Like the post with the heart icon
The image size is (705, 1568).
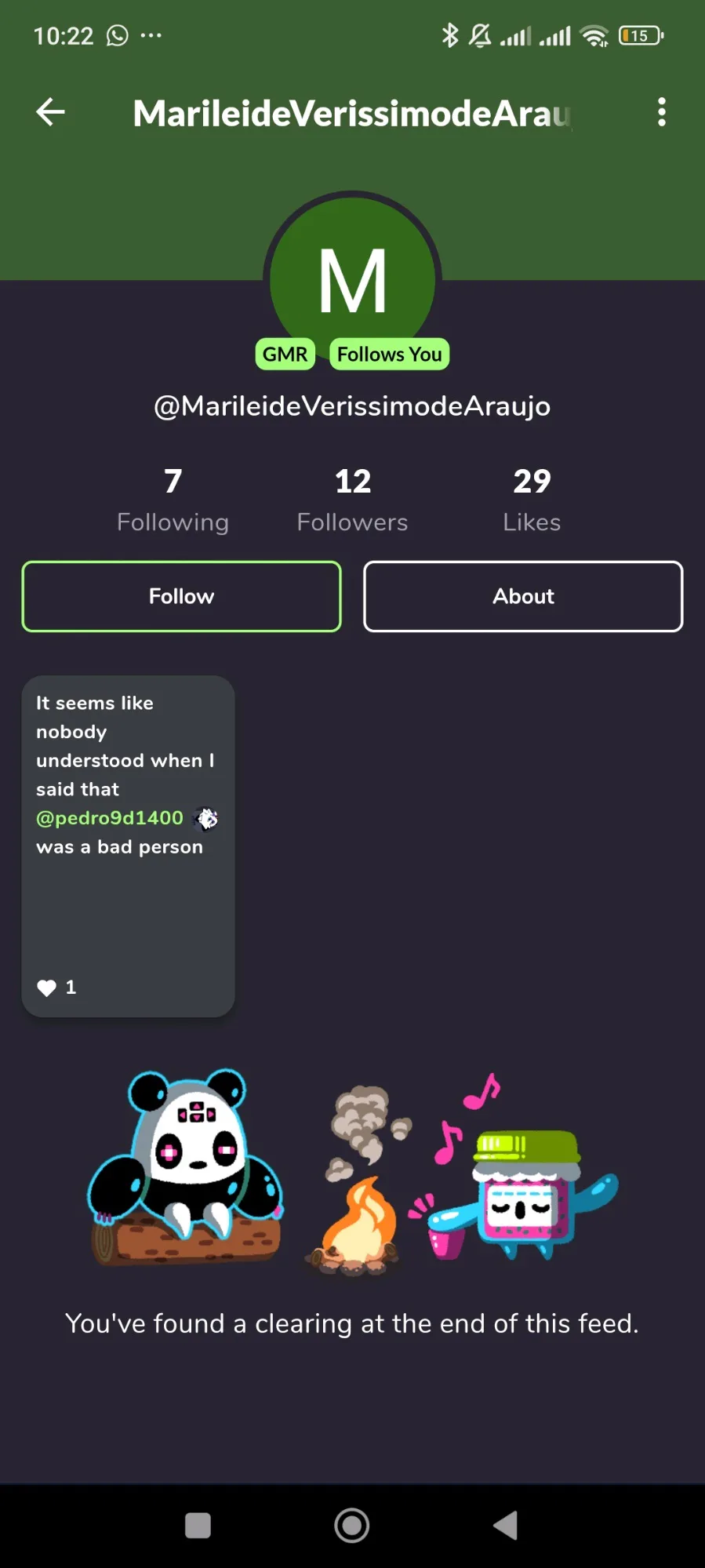(47, 988)
